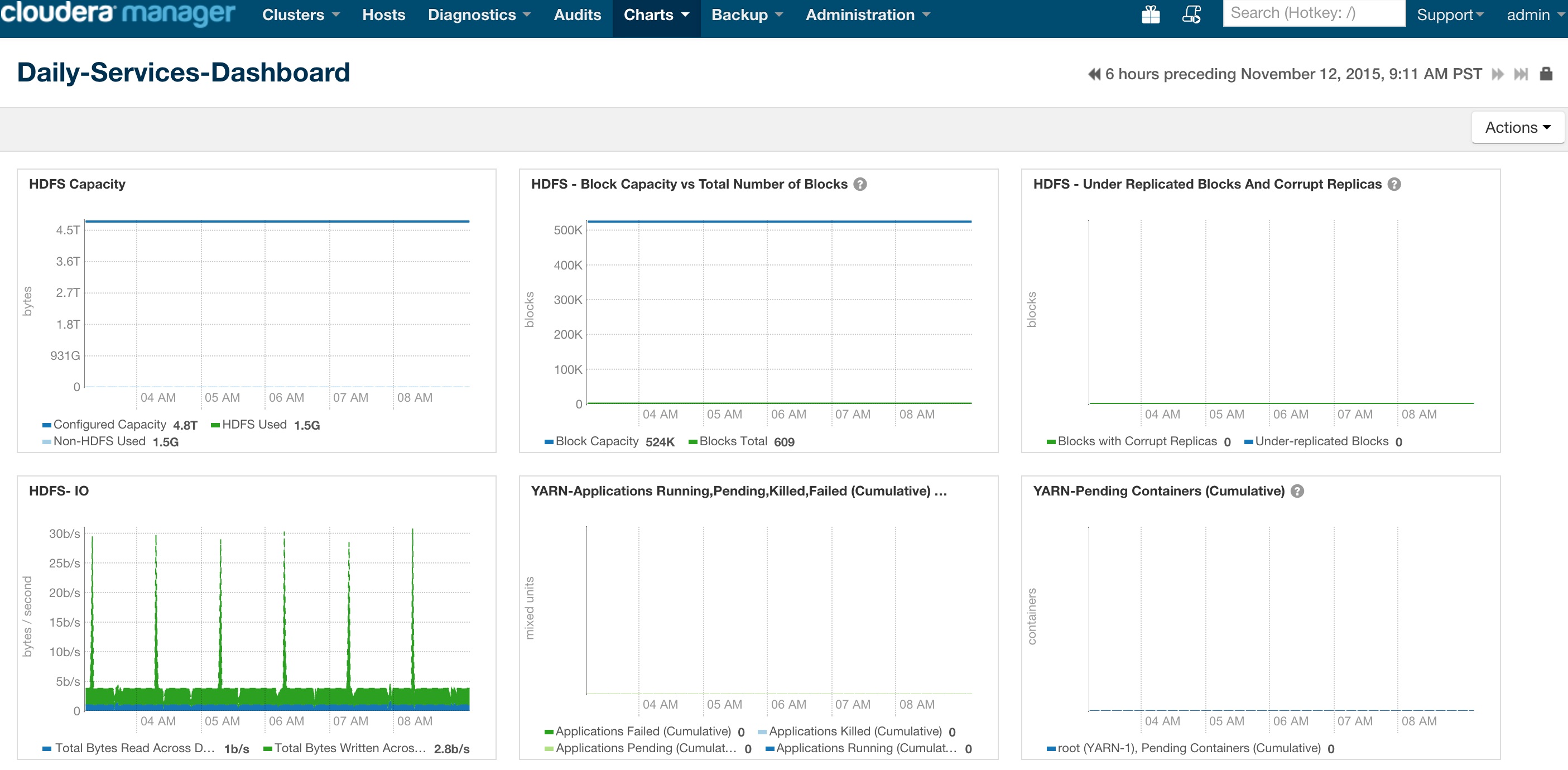1568x770 pixels.
Task: Open the running commands icon
Action: click(1191, 14)
